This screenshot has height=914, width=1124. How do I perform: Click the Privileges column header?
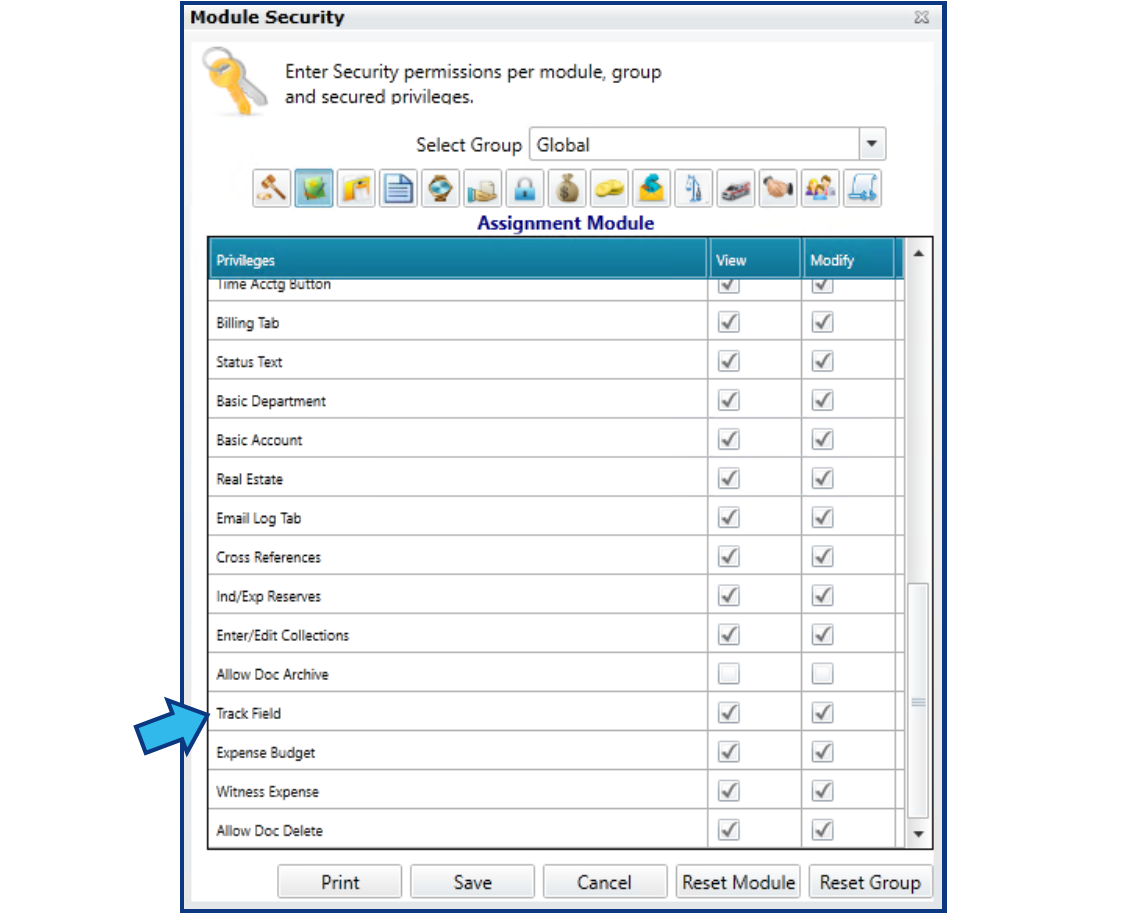458,260
